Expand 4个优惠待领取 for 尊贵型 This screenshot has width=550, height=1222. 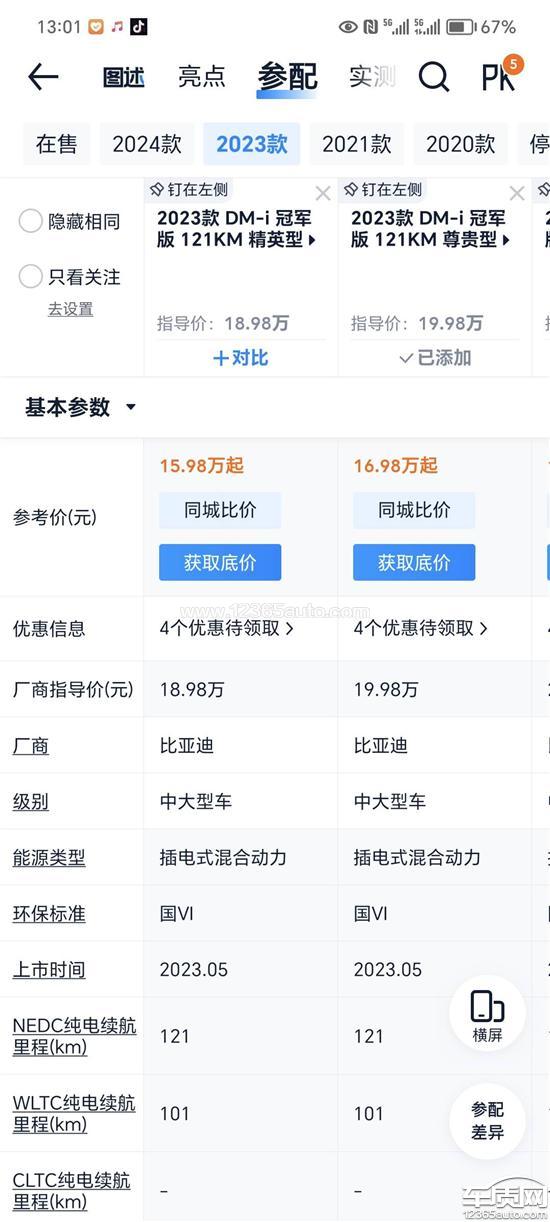coord(421,628)
